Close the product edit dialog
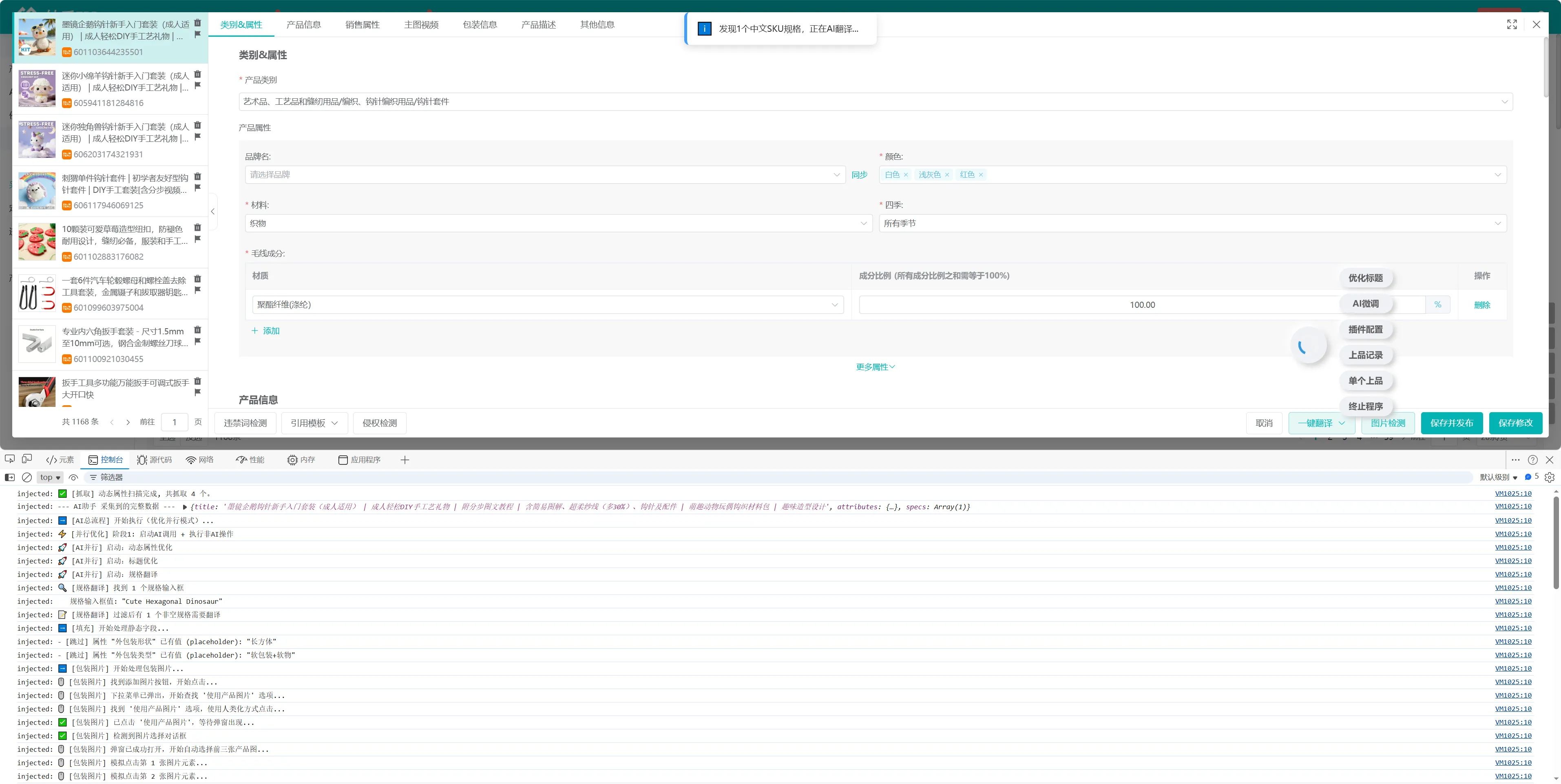 (1536, 24)
